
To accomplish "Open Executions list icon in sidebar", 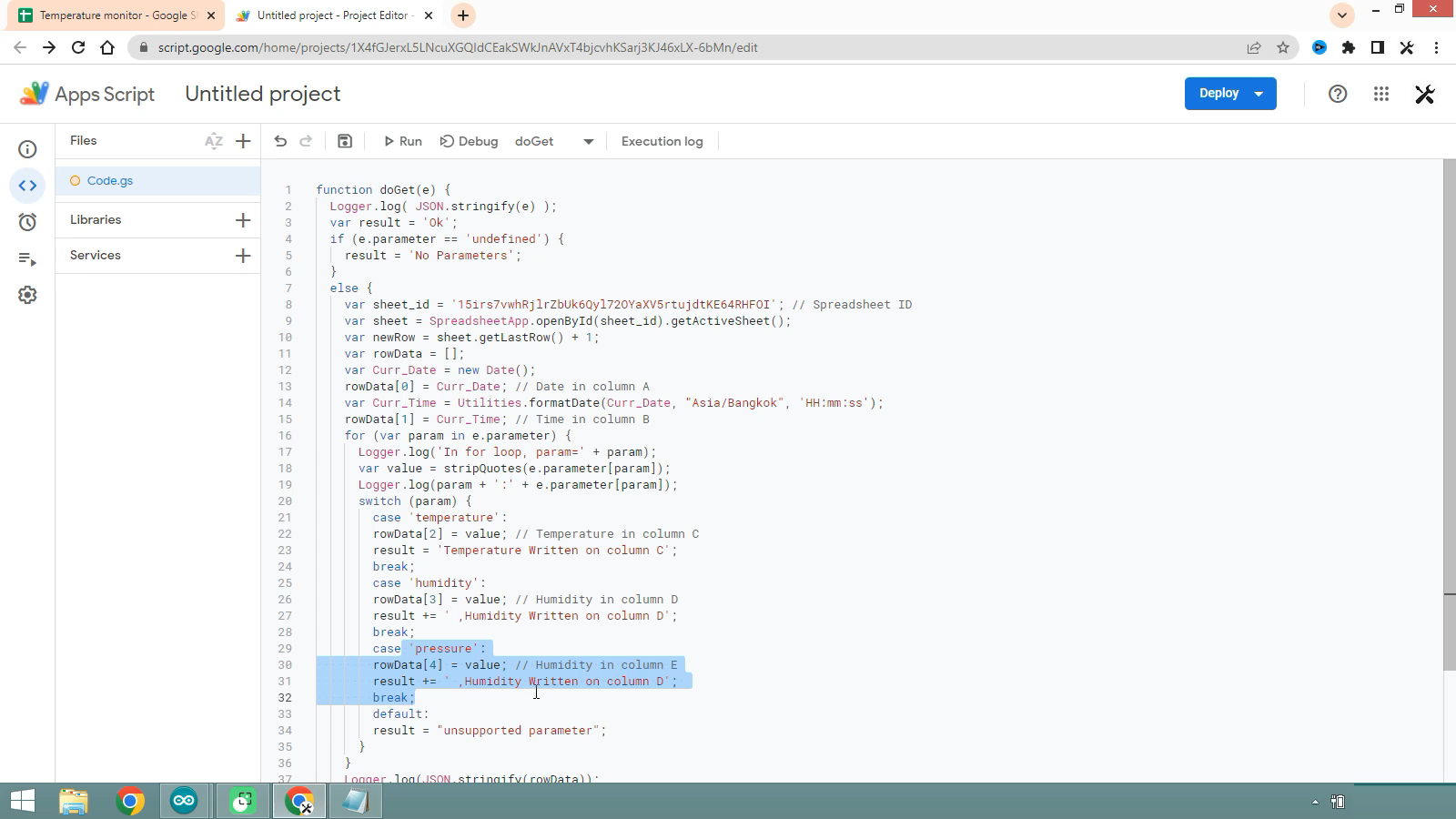I will pyautogui.click(x=27, y=259).
